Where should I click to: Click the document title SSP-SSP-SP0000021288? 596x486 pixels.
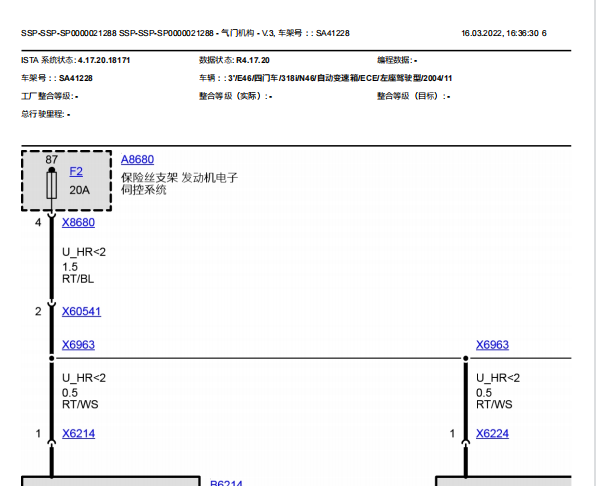[185, 33]
